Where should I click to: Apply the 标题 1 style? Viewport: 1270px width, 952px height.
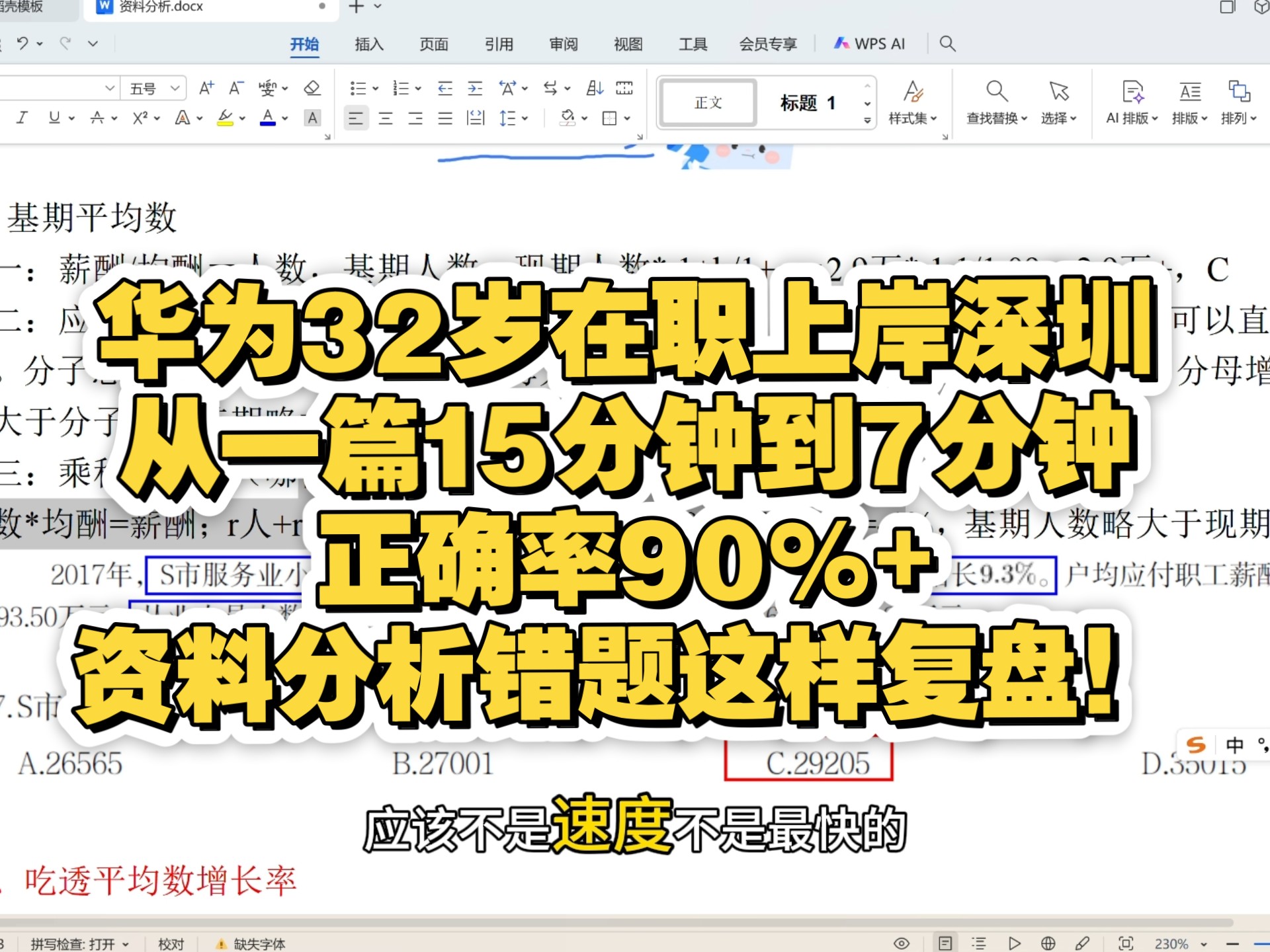pos(808,102)
